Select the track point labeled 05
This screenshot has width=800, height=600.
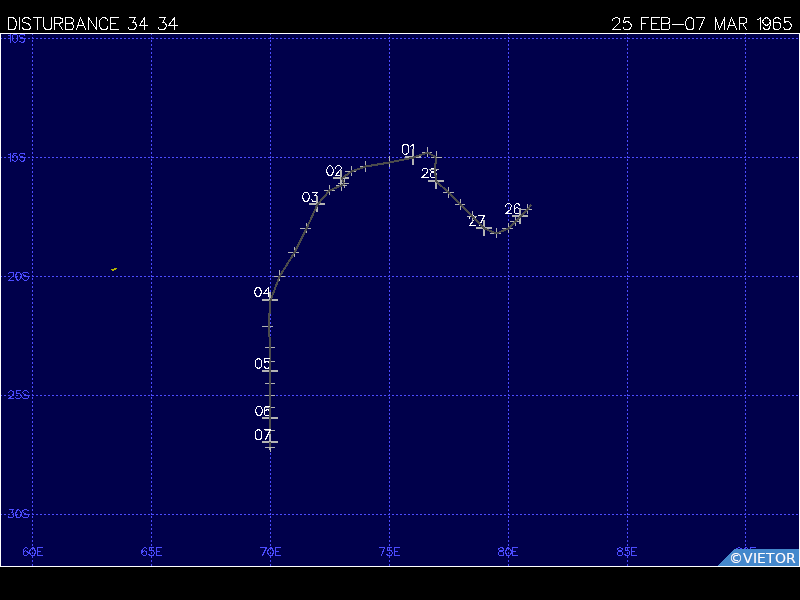(x=270, y=371)
